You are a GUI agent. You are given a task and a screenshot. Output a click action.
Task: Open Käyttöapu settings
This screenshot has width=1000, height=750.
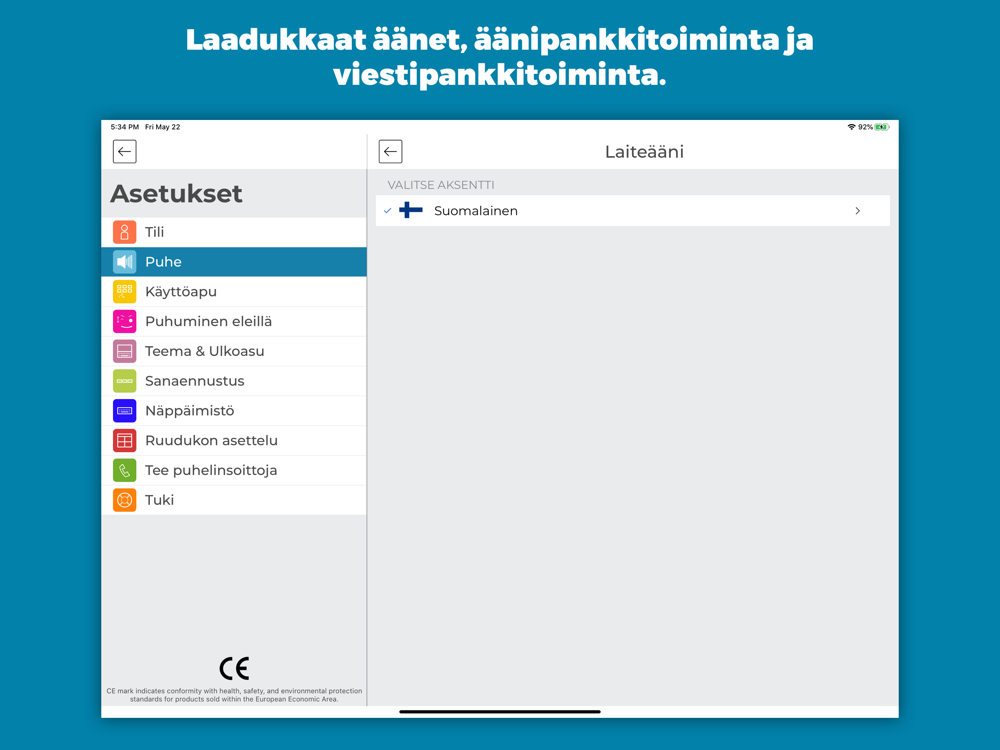point(234,291)
